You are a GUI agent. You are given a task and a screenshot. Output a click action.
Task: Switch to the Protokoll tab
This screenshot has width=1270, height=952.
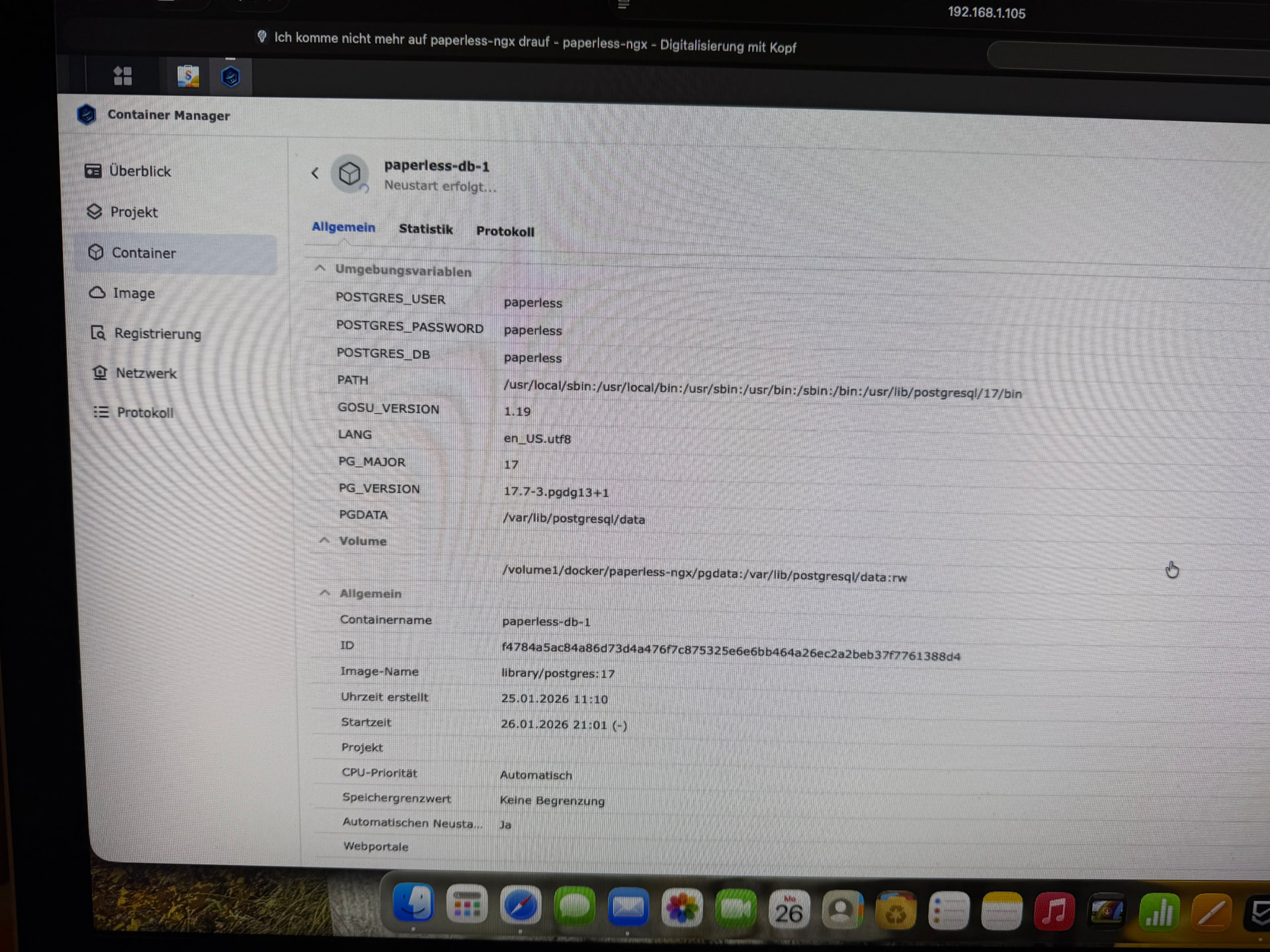(505, 231)
